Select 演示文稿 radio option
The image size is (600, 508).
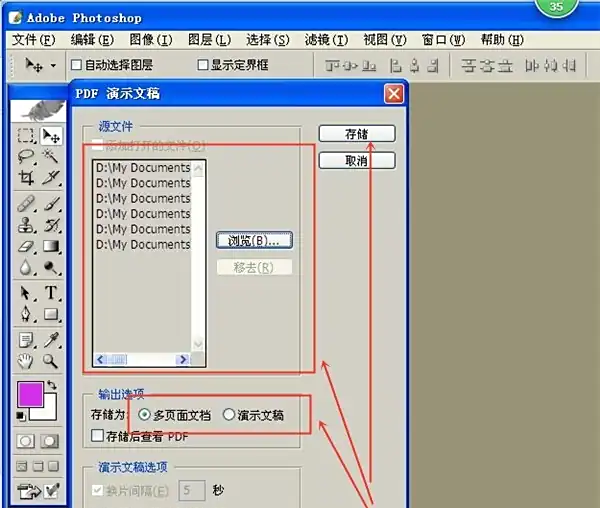point(228,414)
